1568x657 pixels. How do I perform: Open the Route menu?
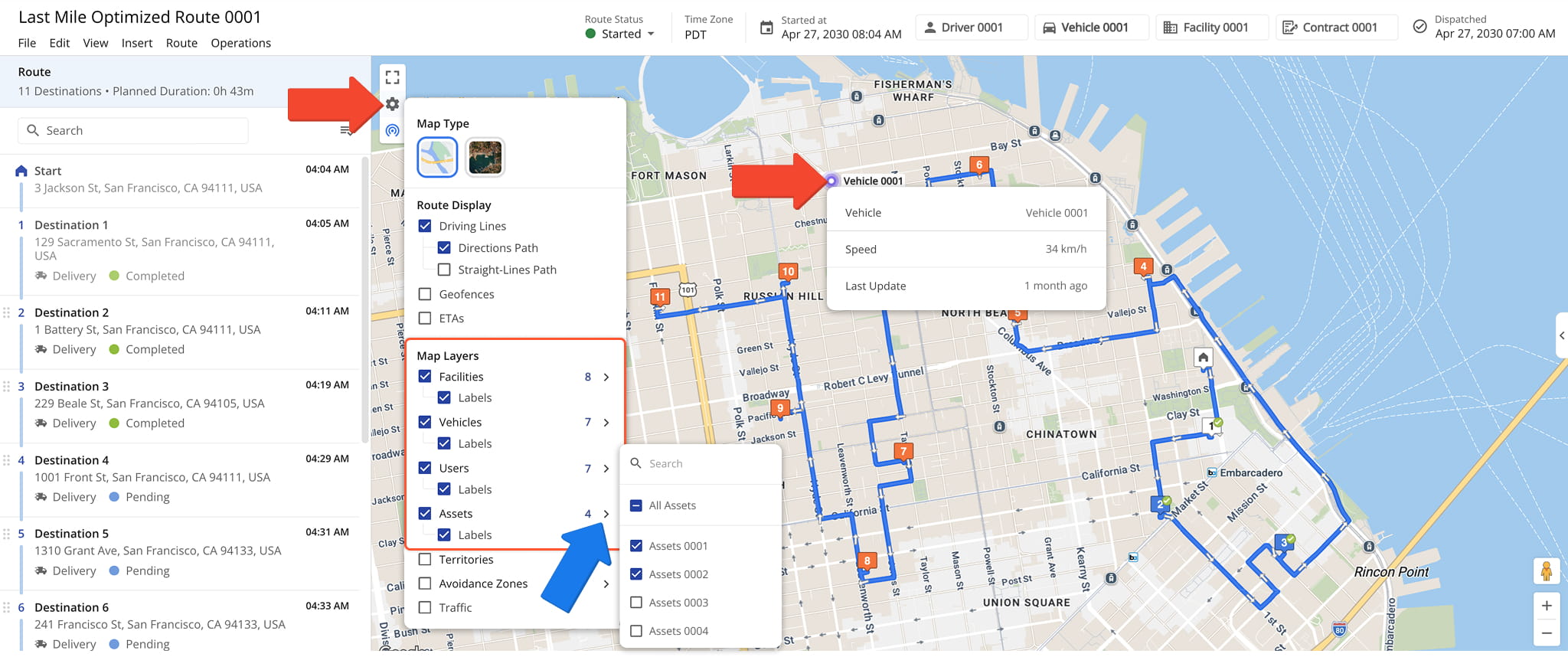(181, 43)
